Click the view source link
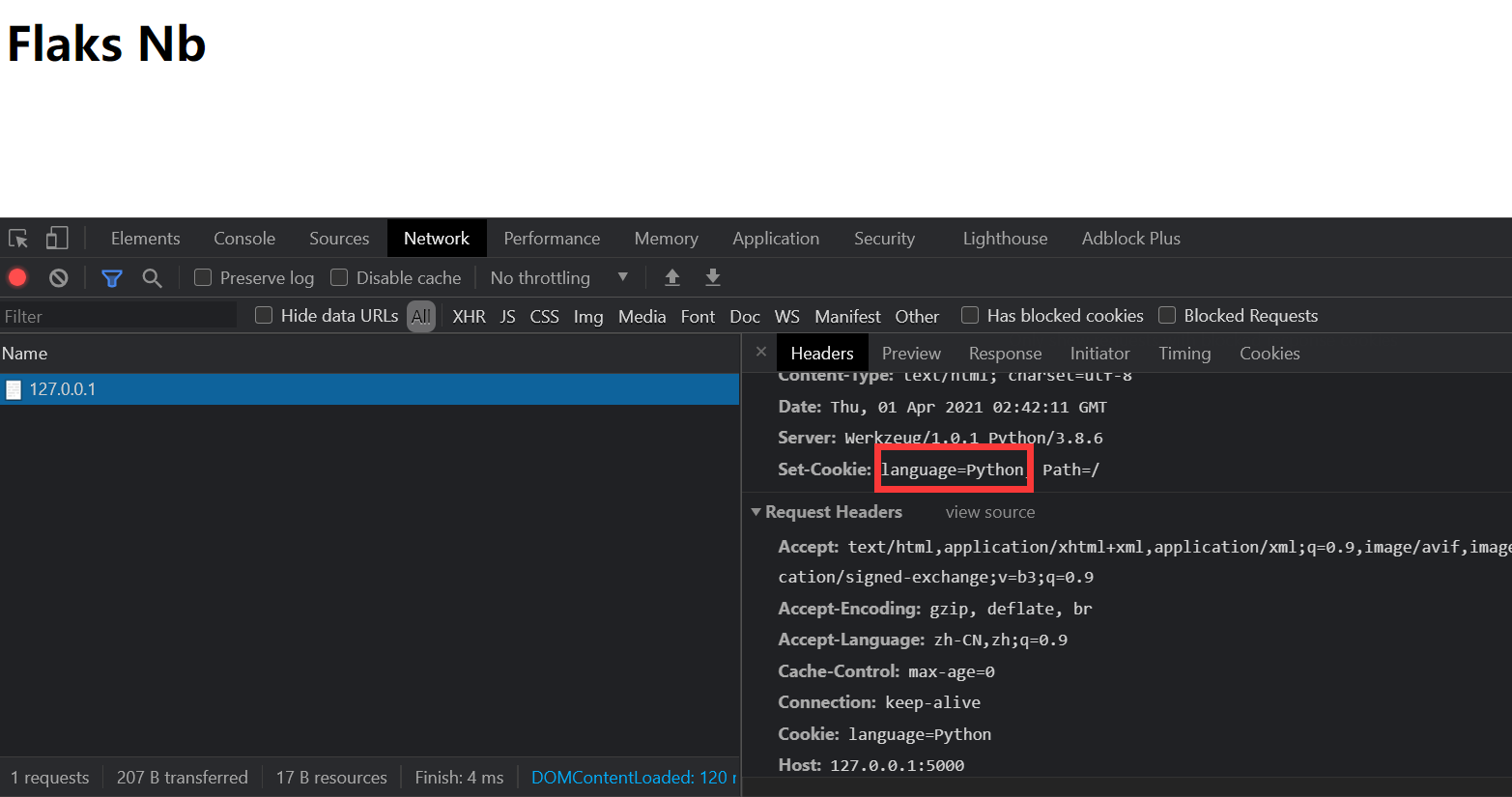The width and height of the screenshot is (1512, 797). [989, 512]
